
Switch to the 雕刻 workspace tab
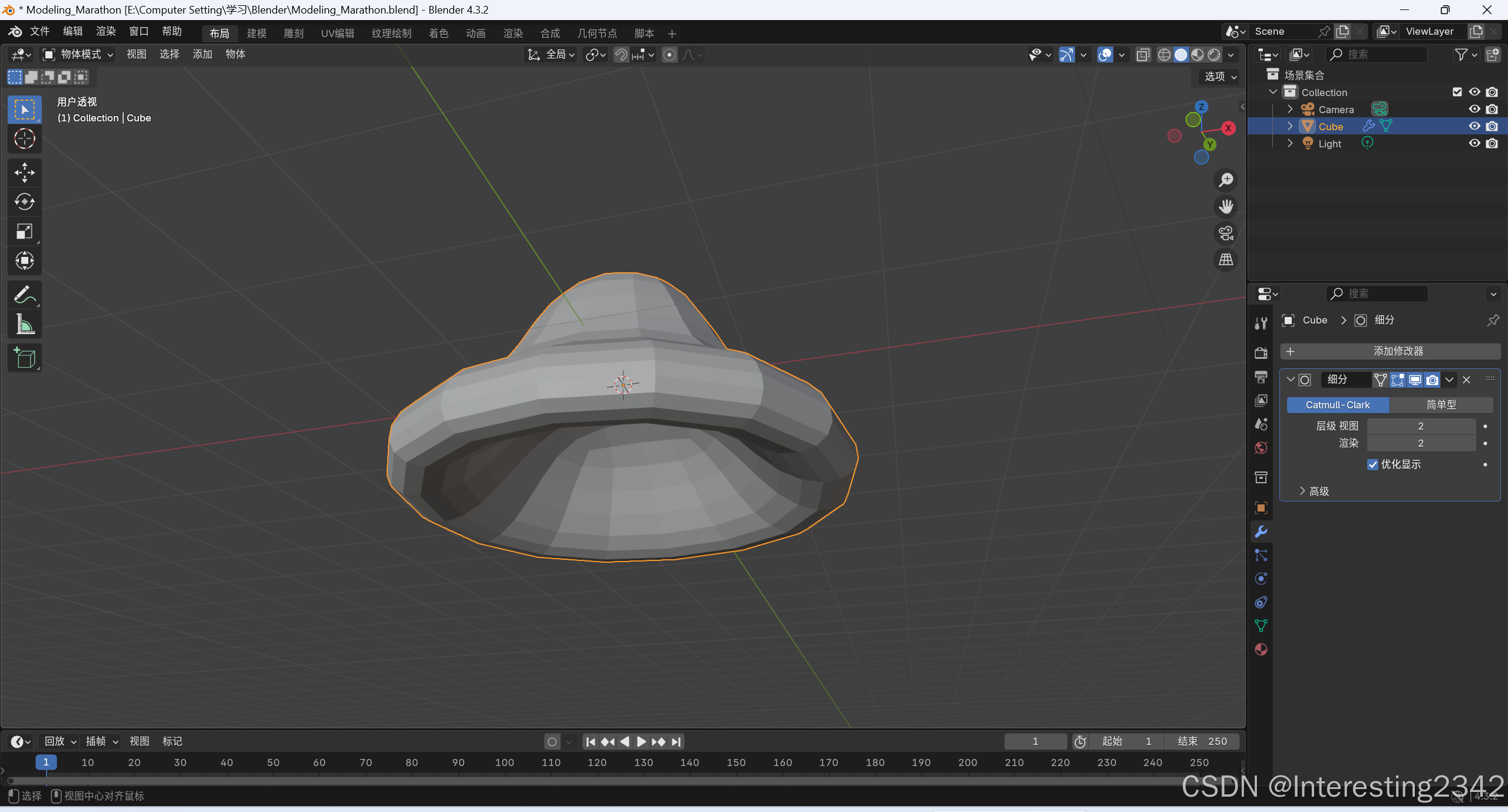[293, 33]
